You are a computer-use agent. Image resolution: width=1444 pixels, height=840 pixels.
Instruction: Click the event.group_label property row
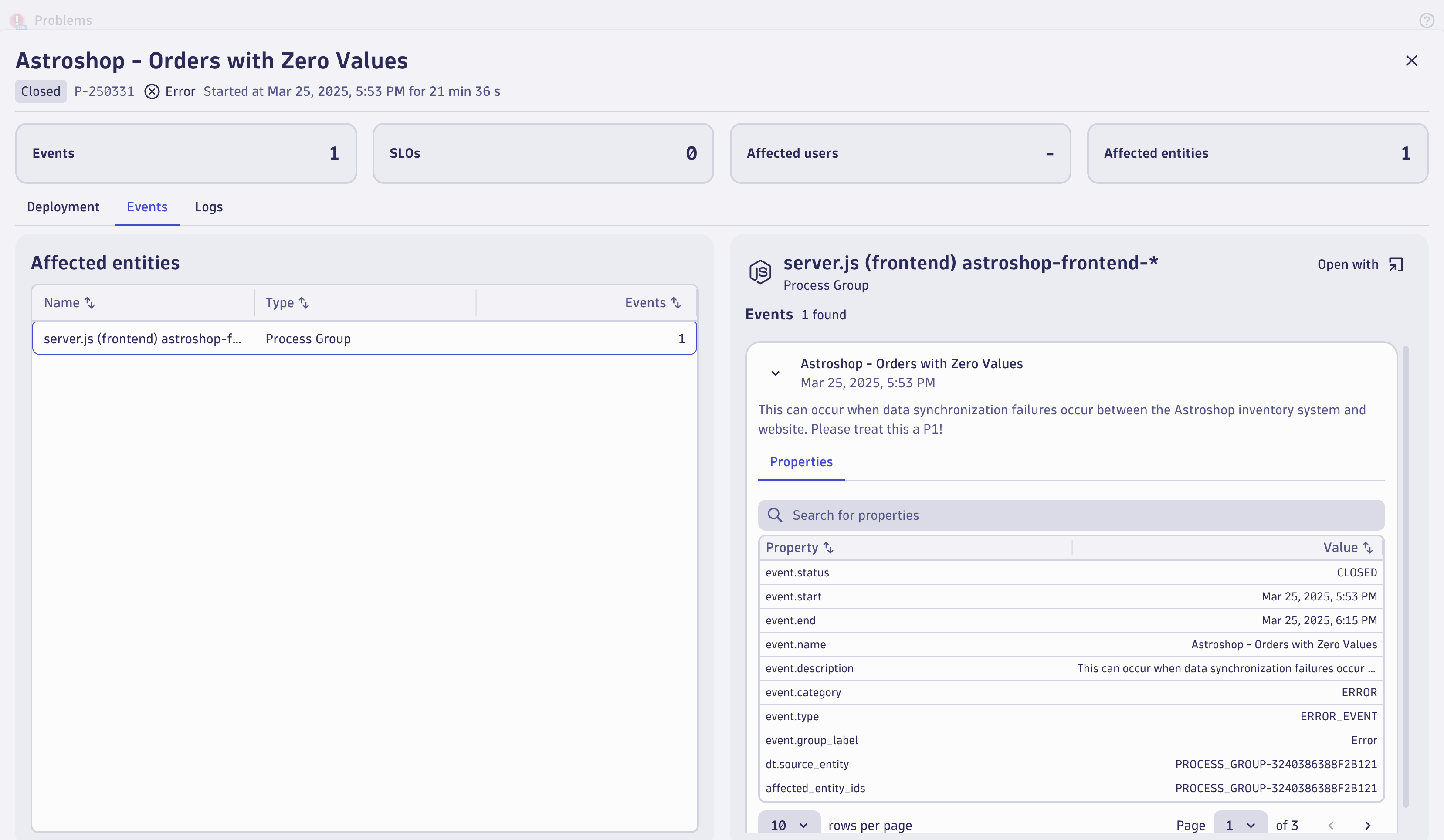click(1071, 740)
